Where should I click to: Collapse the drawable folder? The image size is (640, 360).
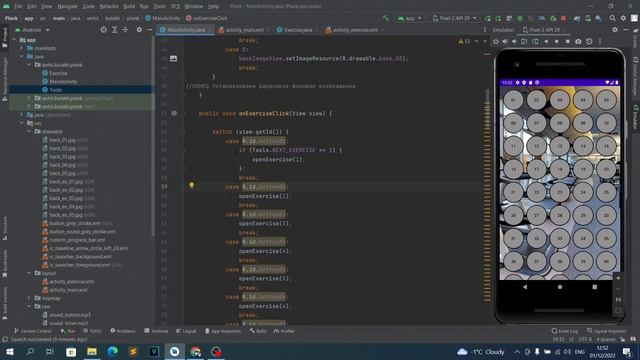coord(29,131)
